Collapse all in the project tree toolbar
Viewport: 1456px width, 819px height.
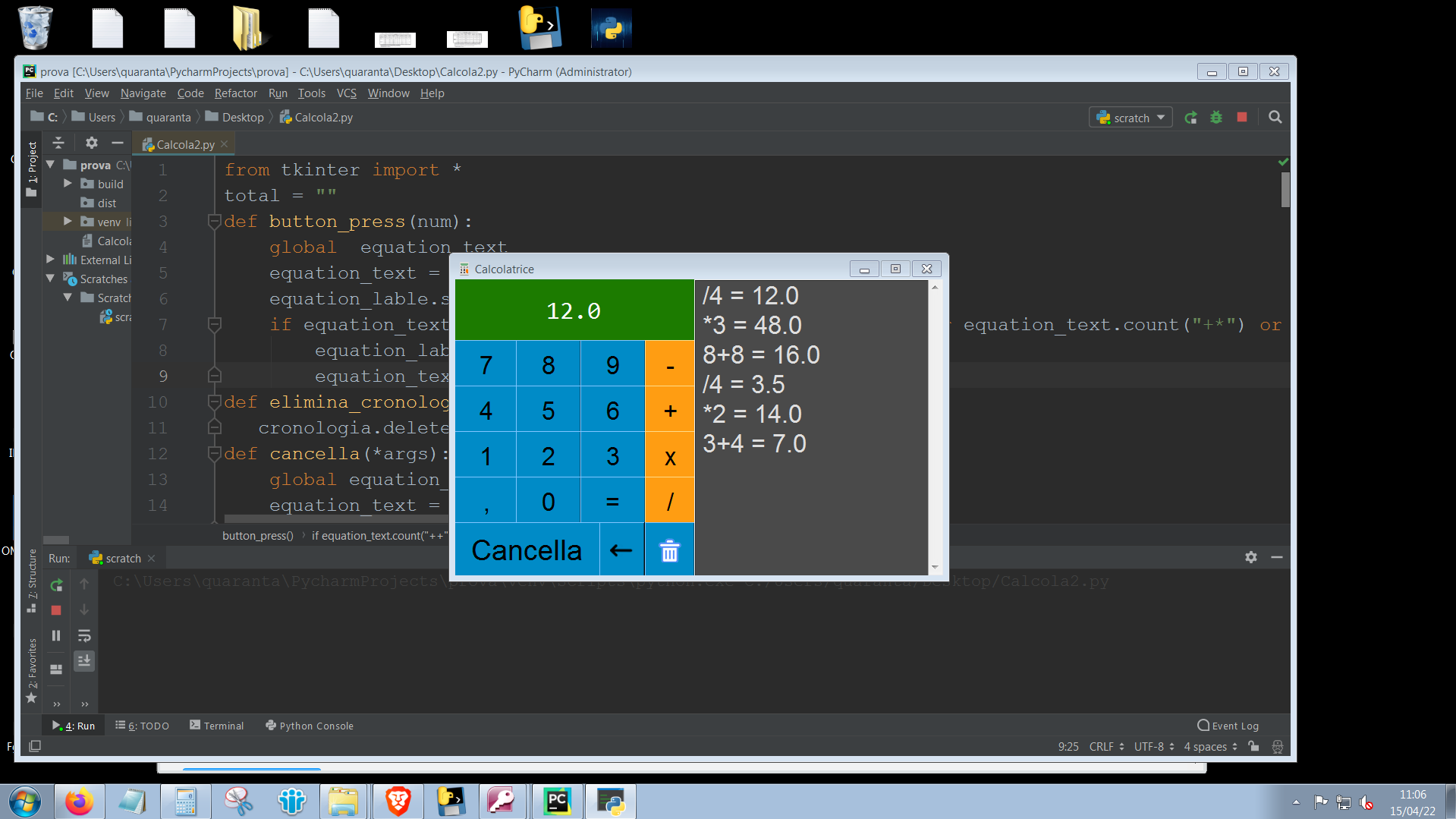[x=58, y=143]
